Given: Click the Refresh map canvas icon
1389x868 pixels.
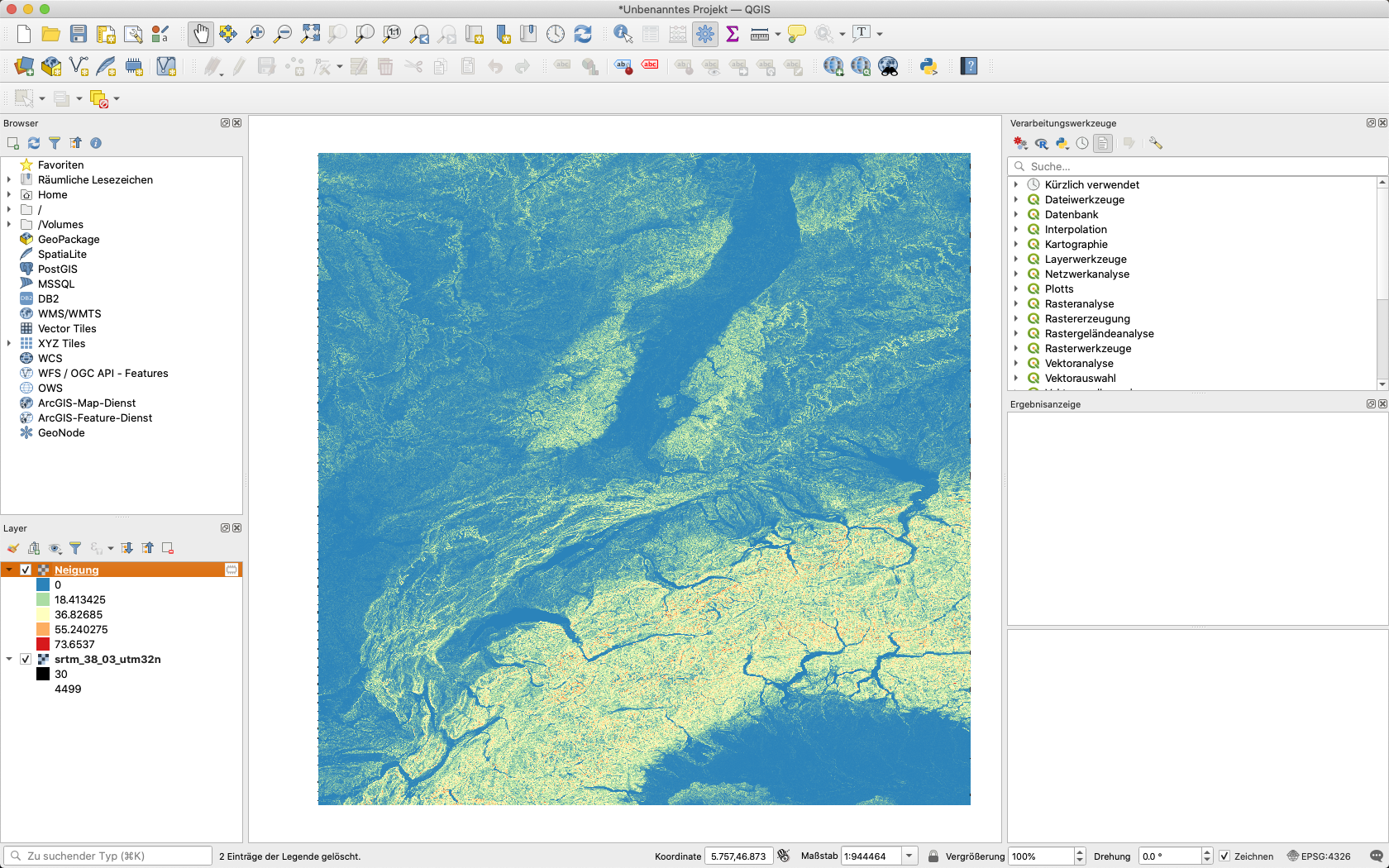Looking at the screenshot, I should click(x=583, y=34).
